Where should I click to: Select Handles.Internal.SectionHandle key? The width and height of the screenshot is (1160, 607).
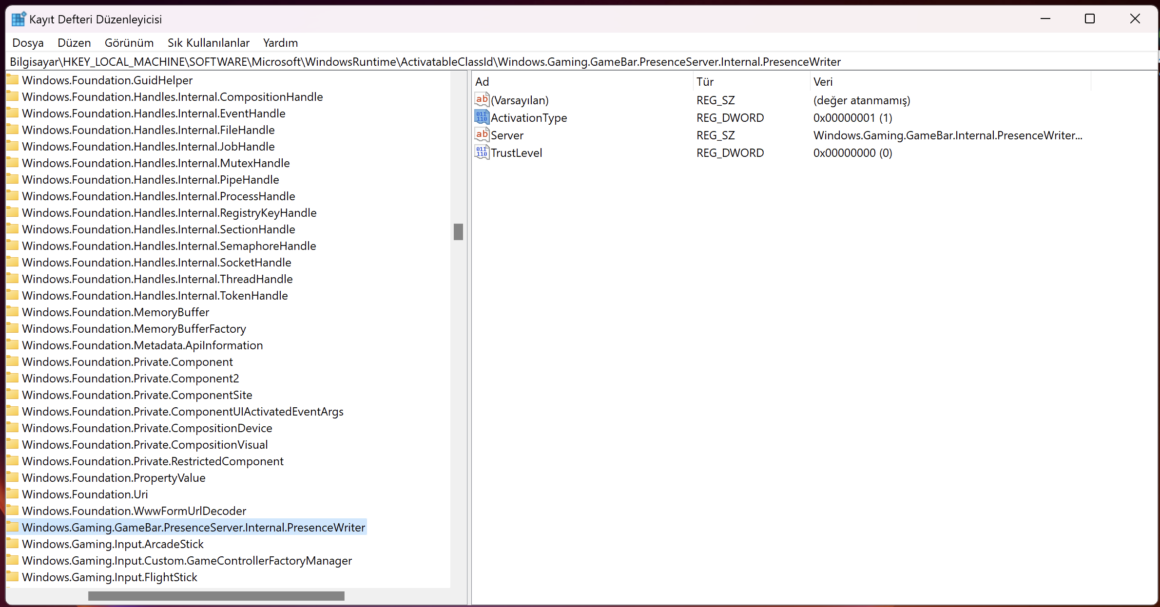tap(158, 229)
